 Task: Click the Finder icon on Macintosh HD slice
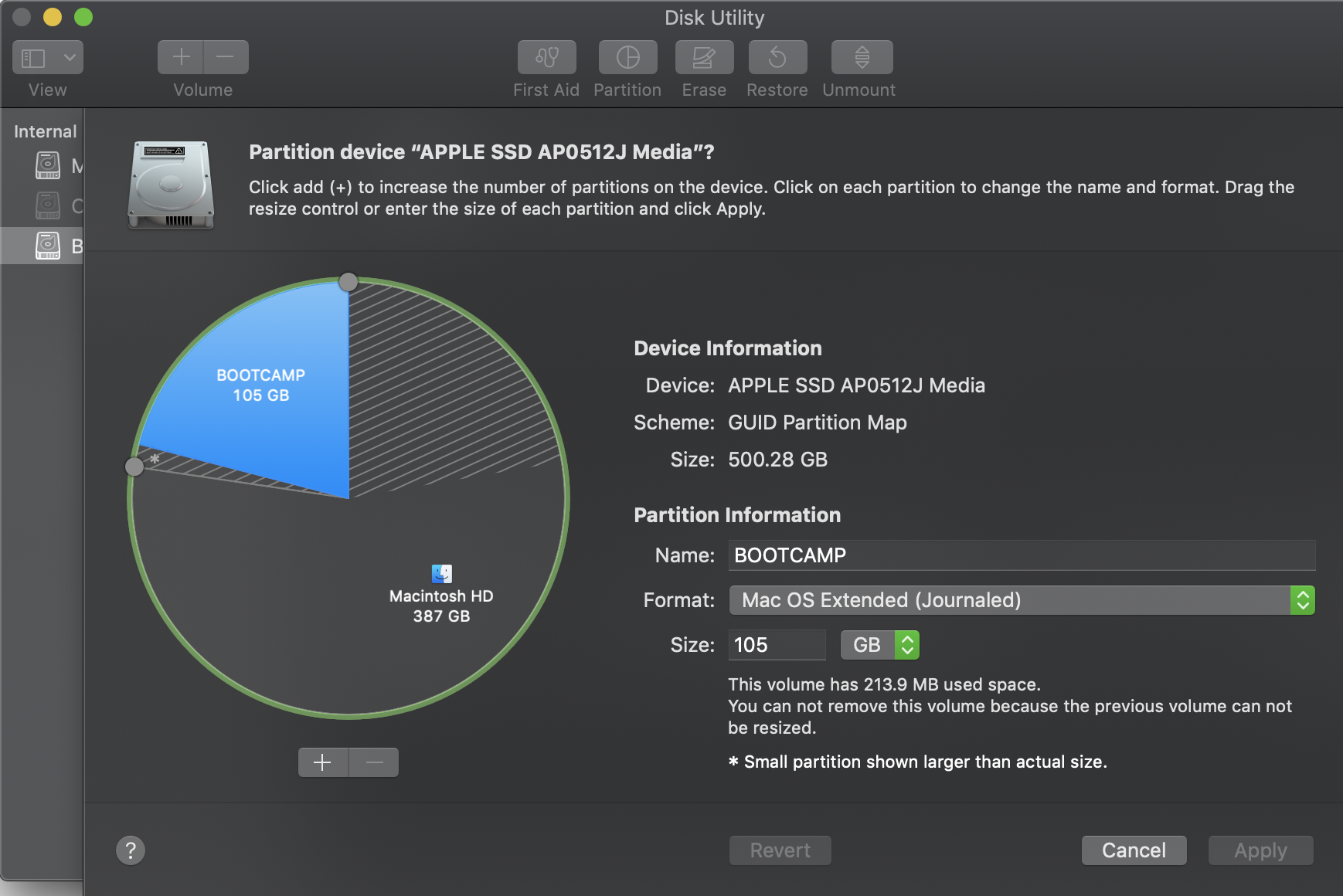pyautogui.click(x=442, y=573)
